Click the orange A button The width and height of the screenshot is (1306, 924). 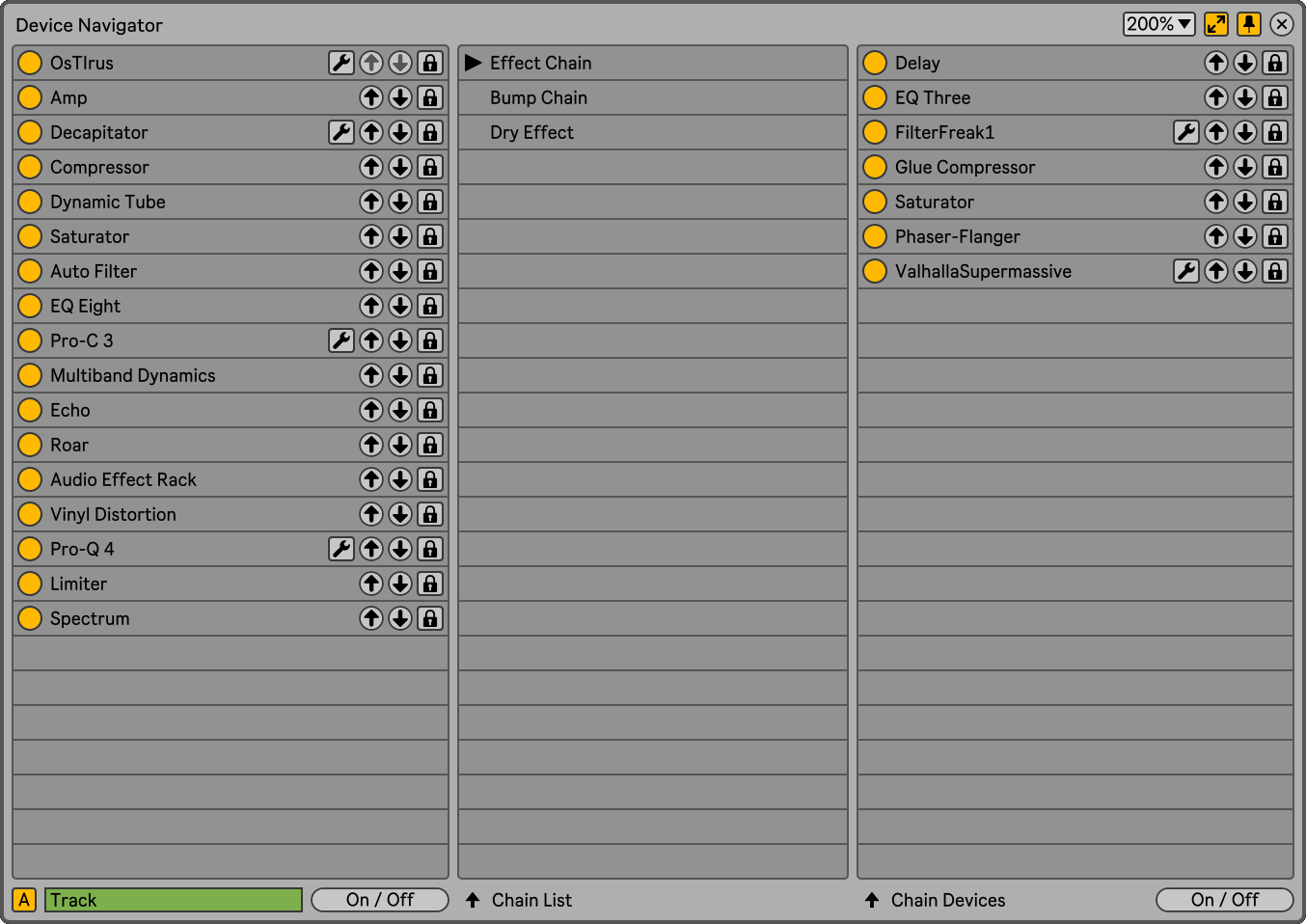click(x=24, y=900)
